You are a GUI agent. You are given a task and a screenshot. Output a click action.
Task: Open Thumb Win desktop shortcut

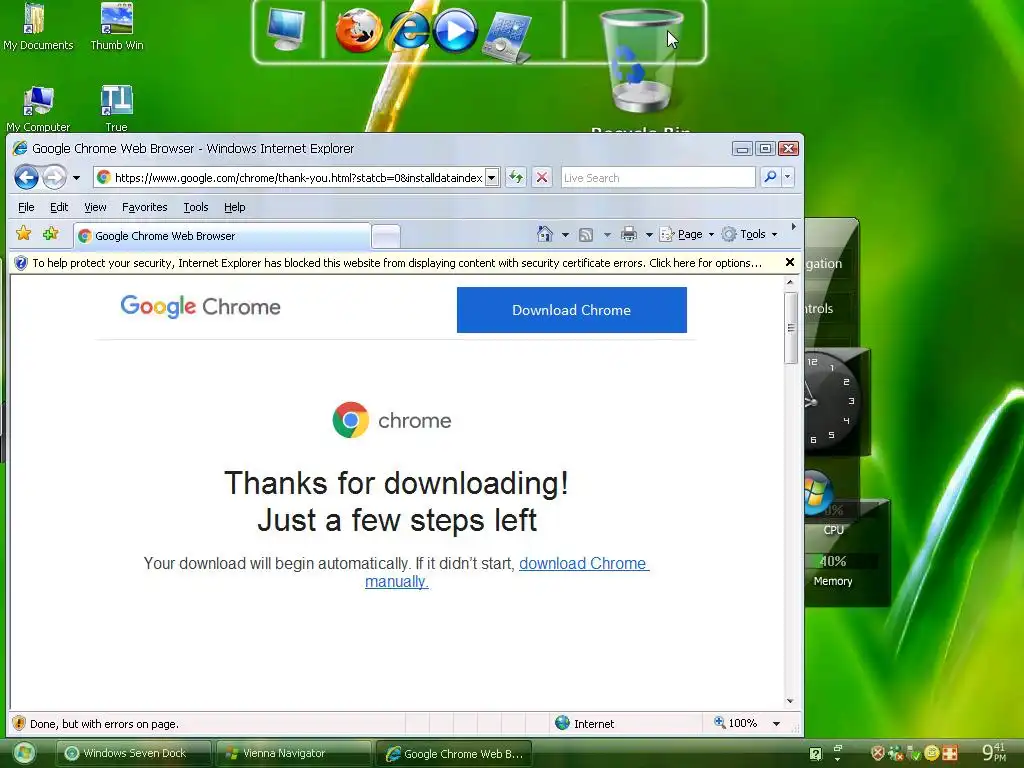[x=117, y=27]
